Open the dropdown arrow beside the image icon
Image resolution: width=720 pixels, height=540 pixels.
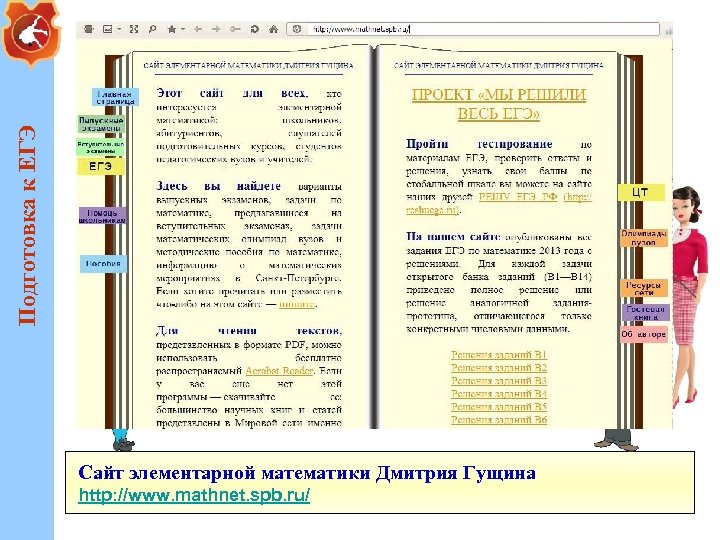click(119, 29)
